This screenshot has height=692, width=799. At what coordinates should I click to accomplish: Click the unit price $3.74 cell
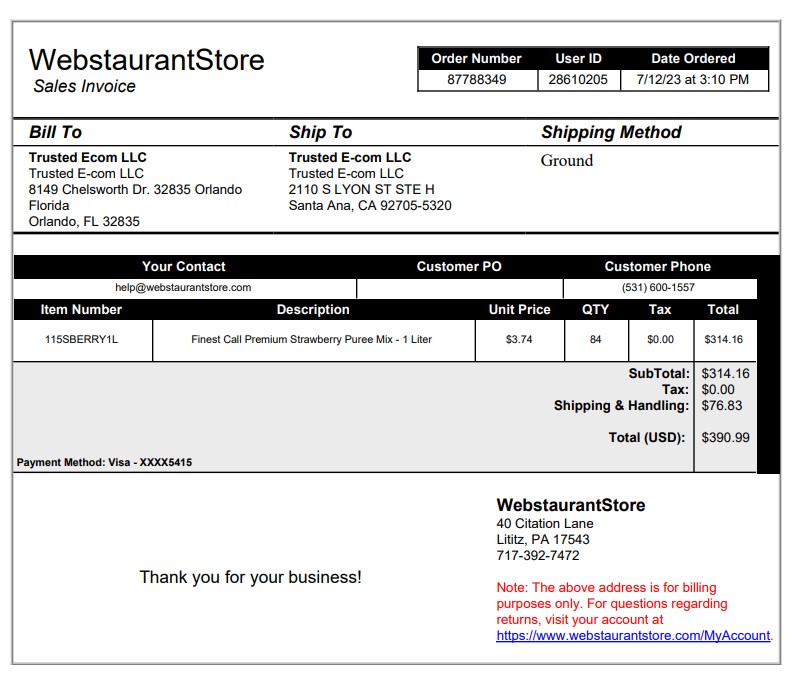(x=519, y=339)
